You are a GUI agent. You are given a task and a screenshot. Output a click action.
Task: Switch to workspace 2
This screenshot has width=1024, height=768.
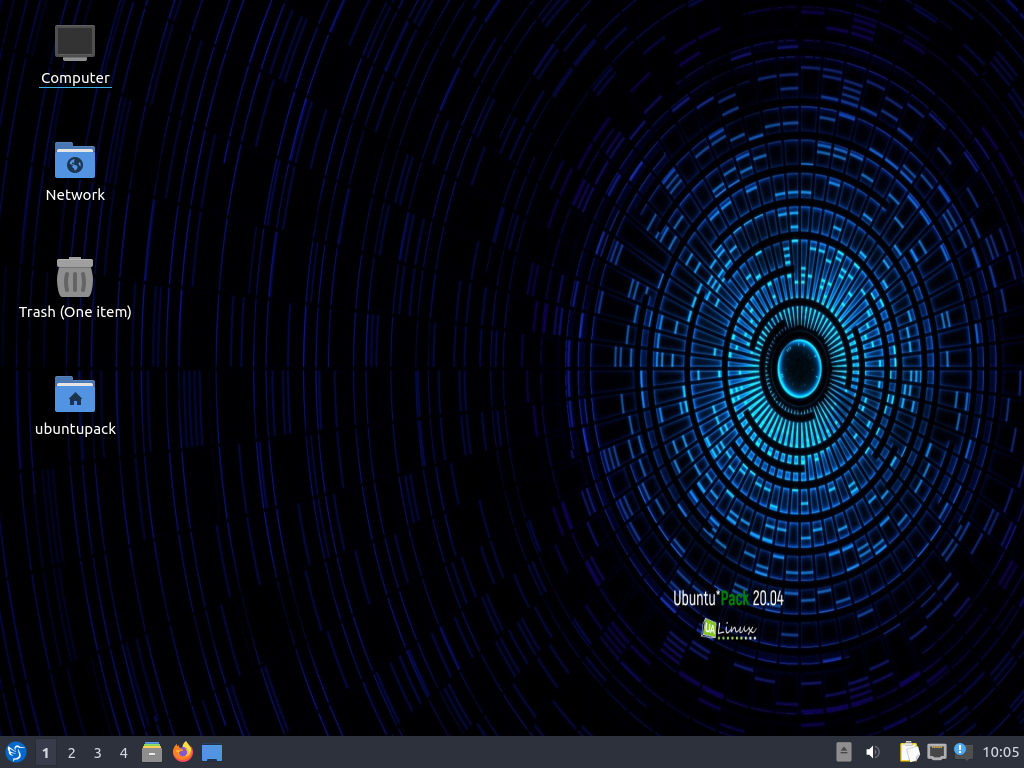[x=71, y=752]
